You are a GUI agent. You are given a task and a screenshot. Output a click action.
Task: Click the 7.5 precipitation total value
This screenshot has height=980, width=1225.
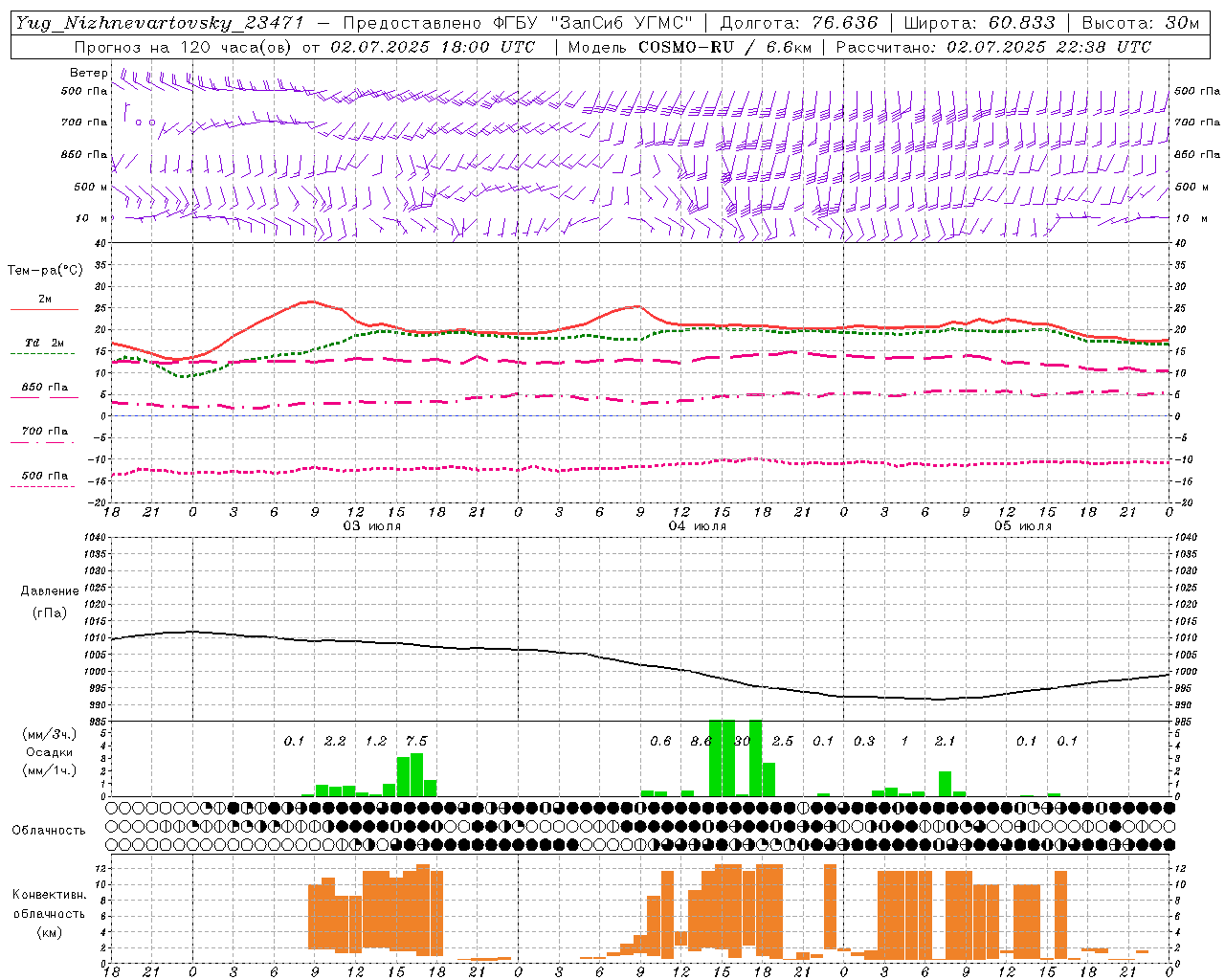coord(416,741)
